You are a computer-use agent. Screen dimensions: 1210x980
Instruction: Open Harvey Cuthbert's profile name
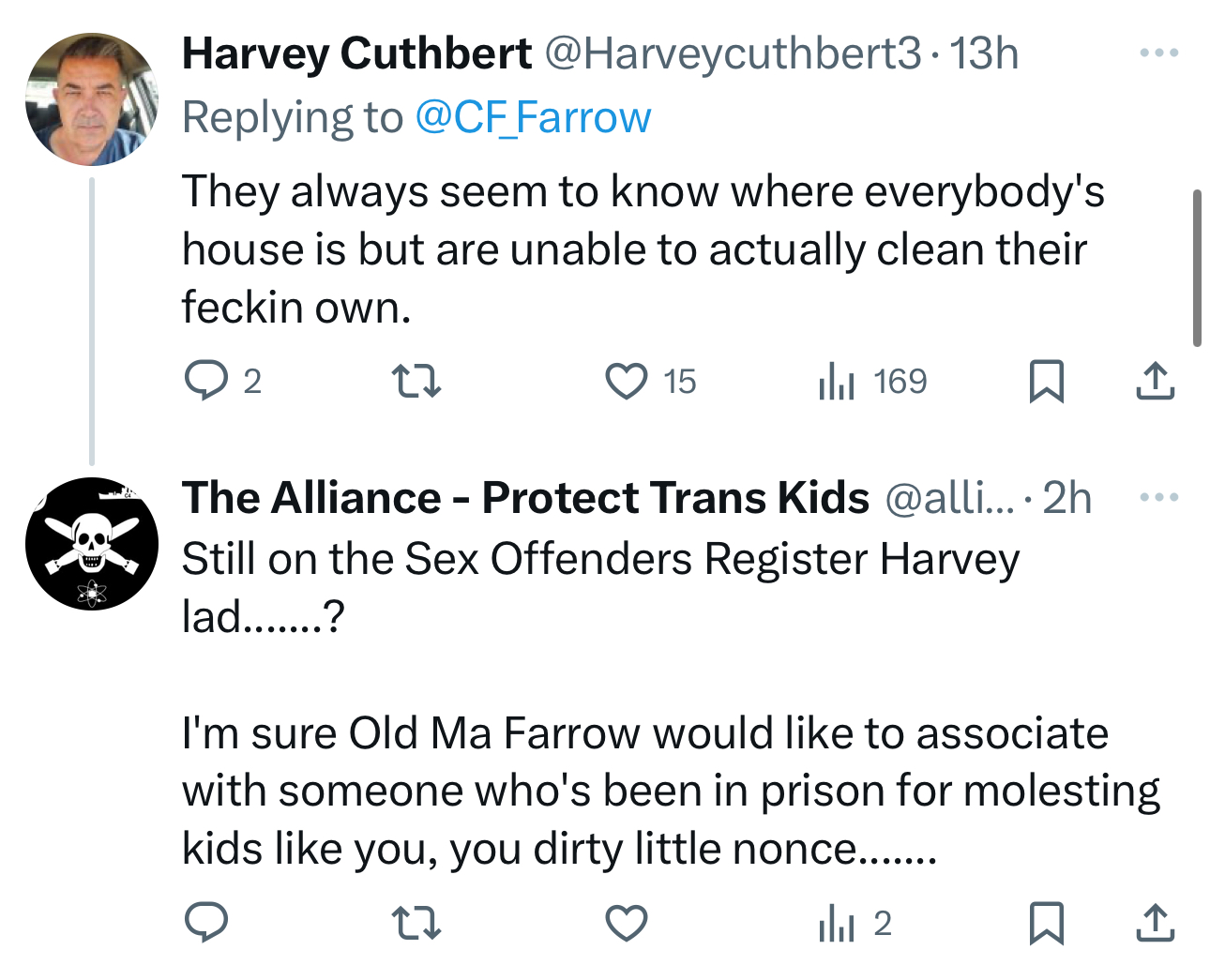coord(356,53)
